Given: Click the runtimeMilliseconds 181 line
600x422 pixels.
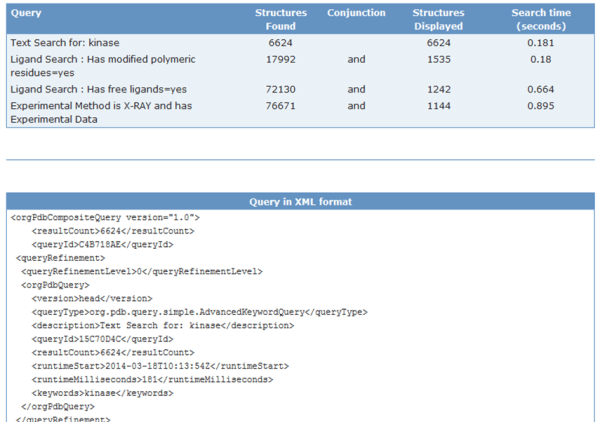Looking at the screenshot, I should pyautogui.click(x=152, y=380).
